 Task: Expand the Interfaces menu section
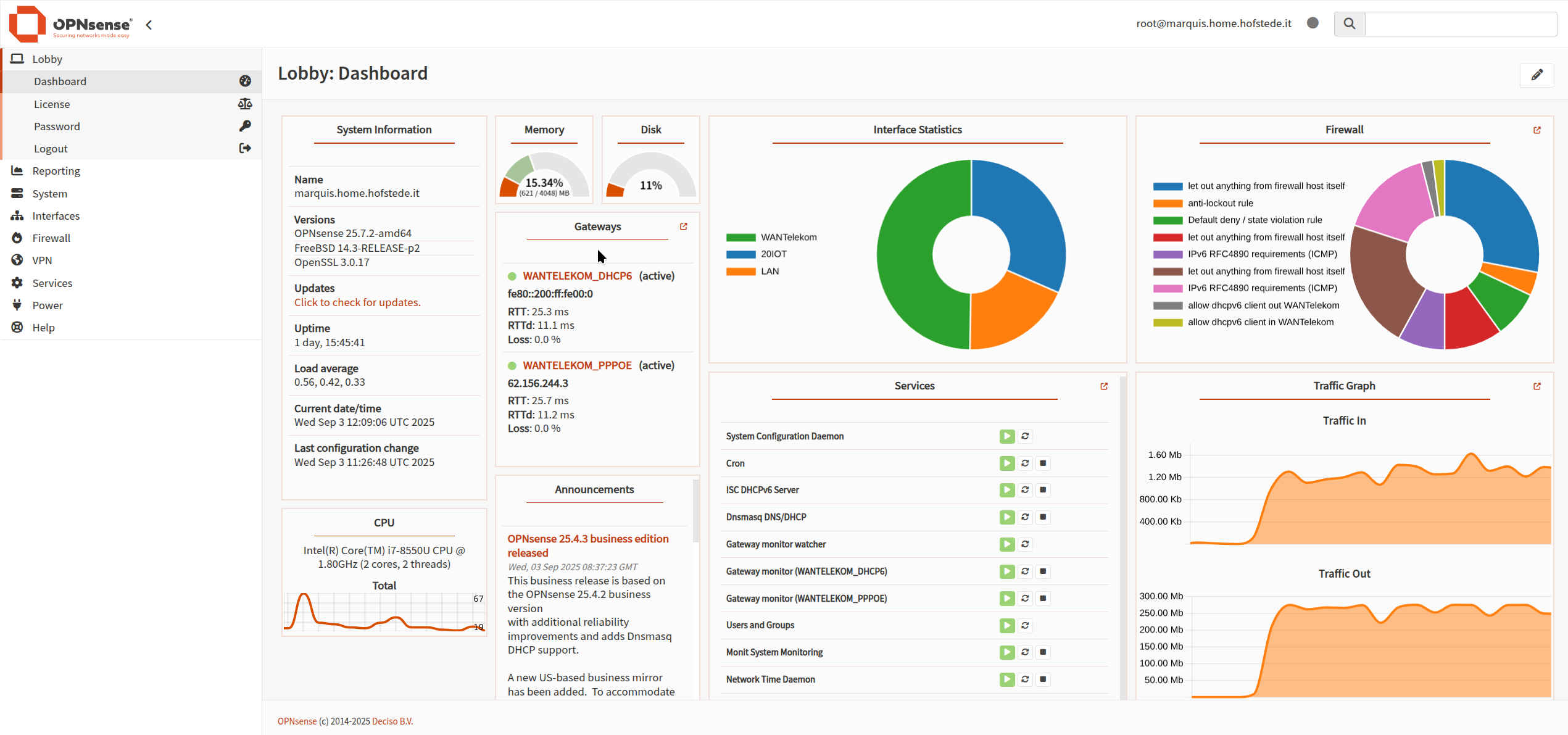(56, 216)
